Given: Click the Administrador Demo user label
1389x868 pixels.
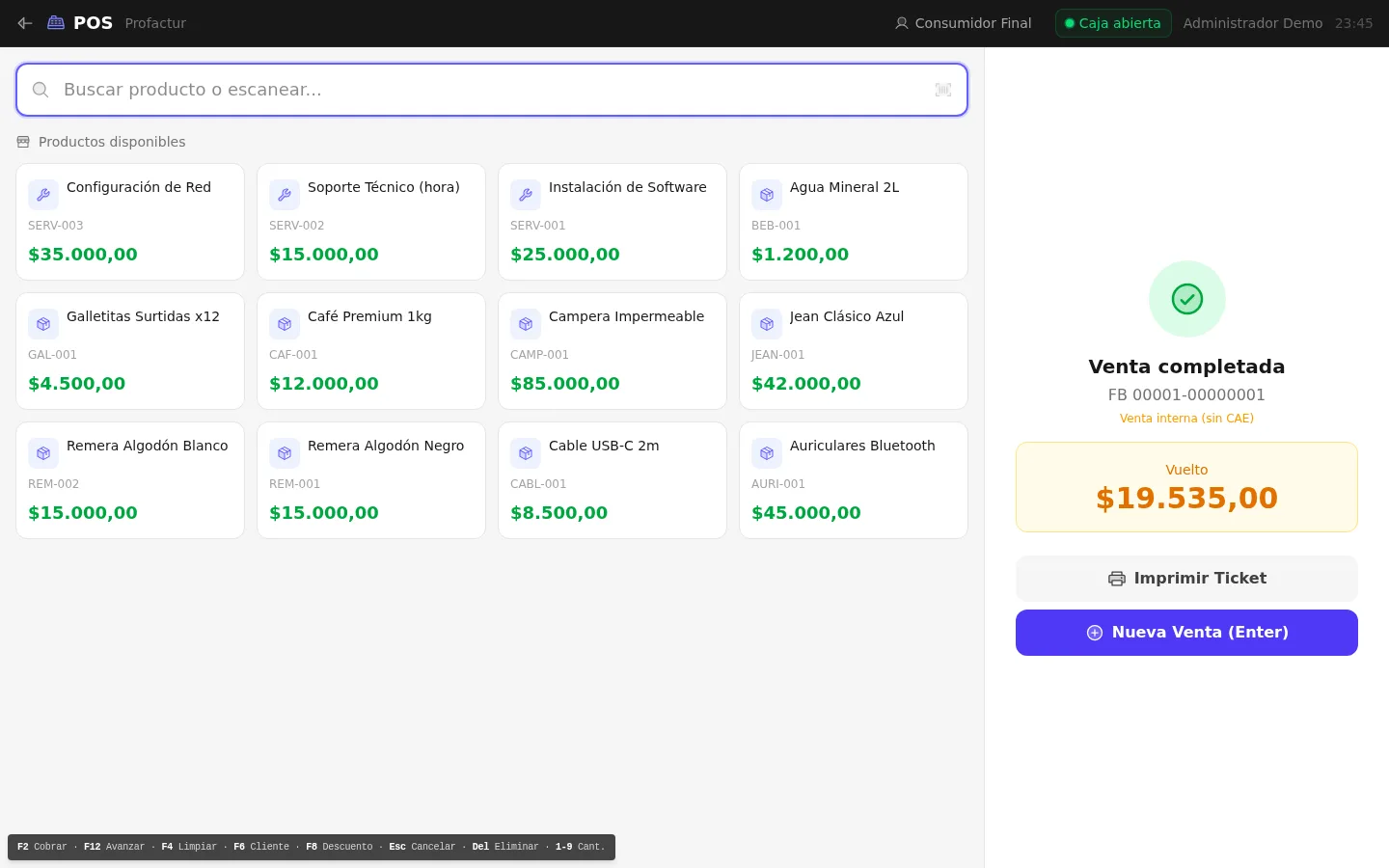Looking at the screenshot, I should click(1253, 23).
